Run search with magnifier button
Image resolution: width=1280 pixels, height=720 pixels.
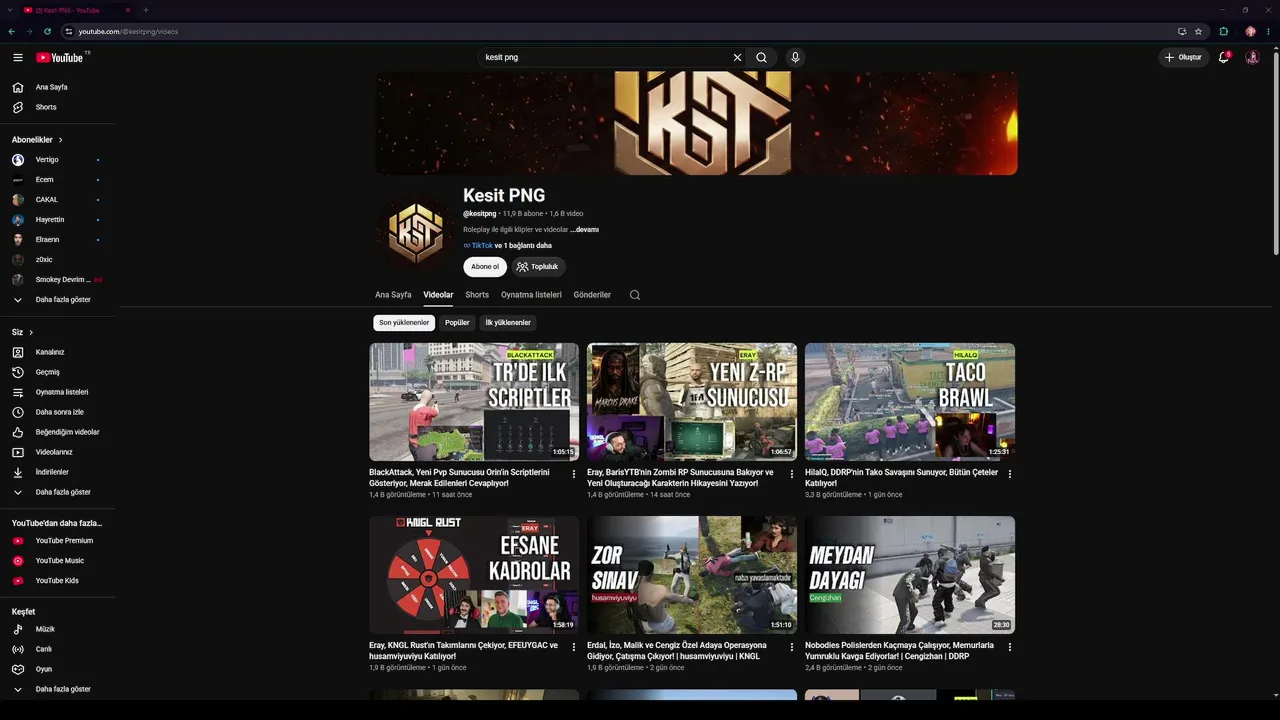[x=762, y=58]
